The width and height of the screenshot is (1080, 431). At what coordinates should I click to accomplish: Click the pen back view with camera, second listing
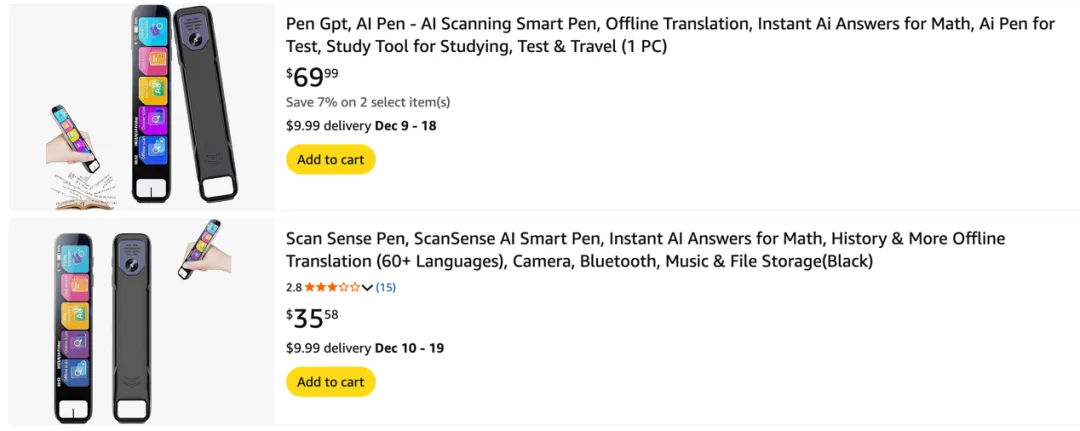pos(132,325)
